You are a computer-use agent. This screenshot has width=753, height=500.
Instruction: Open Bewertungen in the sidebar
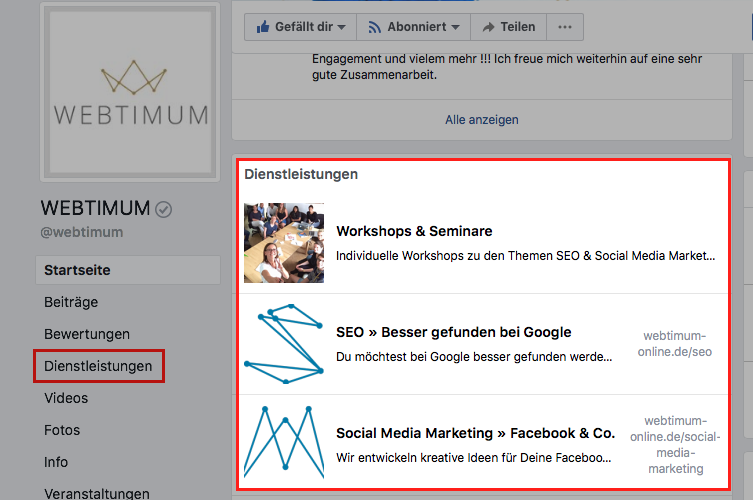pos(87,334)
